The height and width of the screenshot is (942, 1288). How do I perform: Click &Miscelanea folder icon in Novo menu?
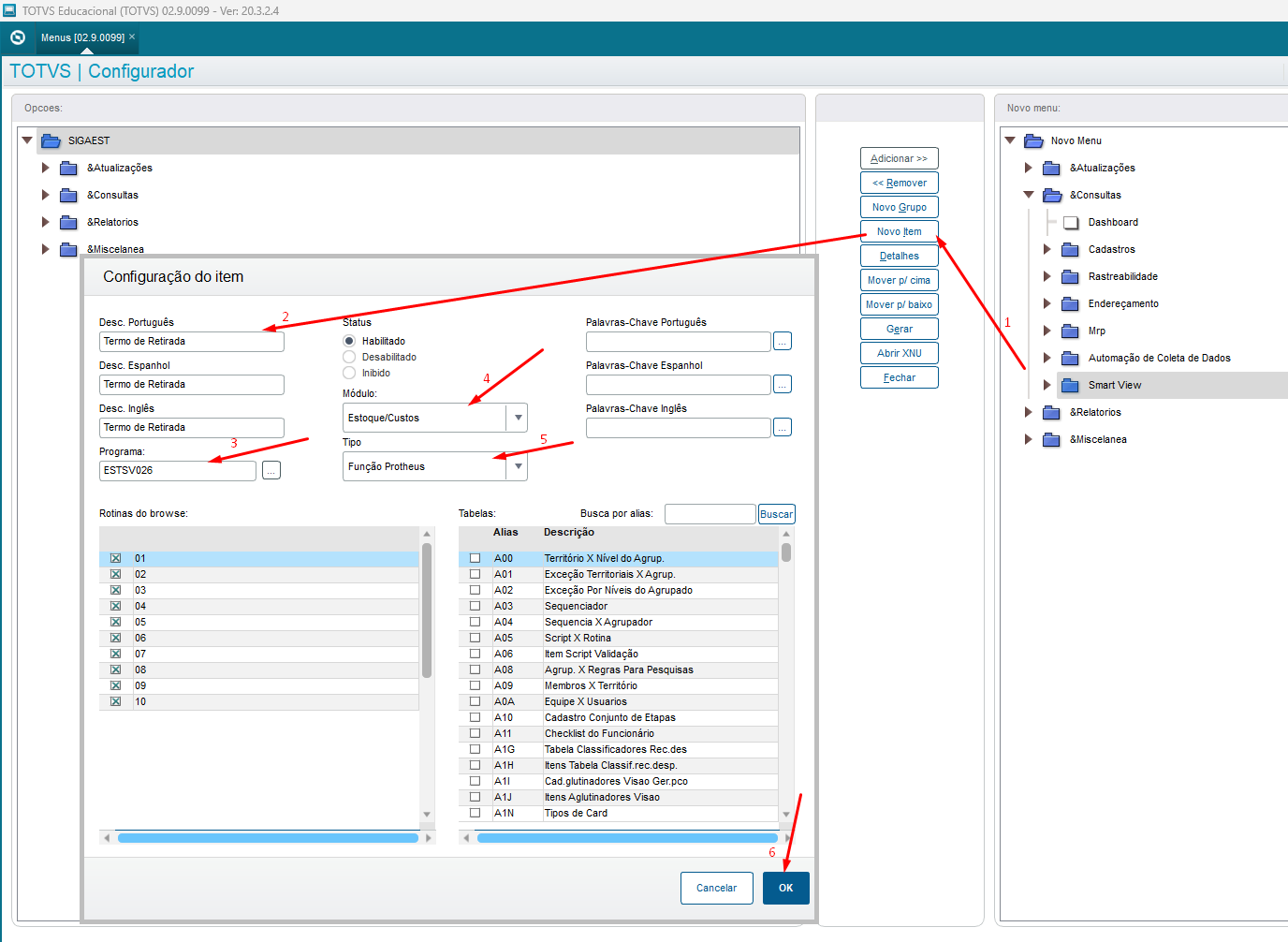coord(1052,439)
